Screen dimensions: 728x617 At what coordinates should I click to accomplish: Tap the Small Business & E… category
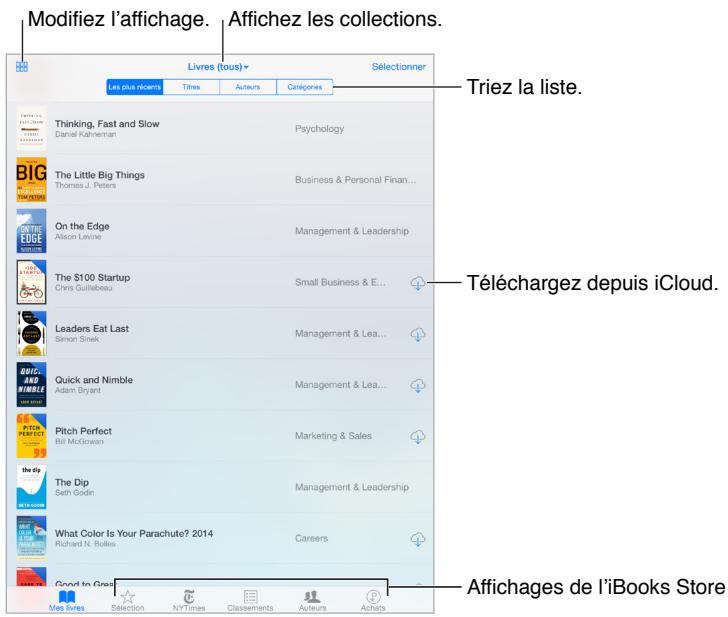pos(340,282)
